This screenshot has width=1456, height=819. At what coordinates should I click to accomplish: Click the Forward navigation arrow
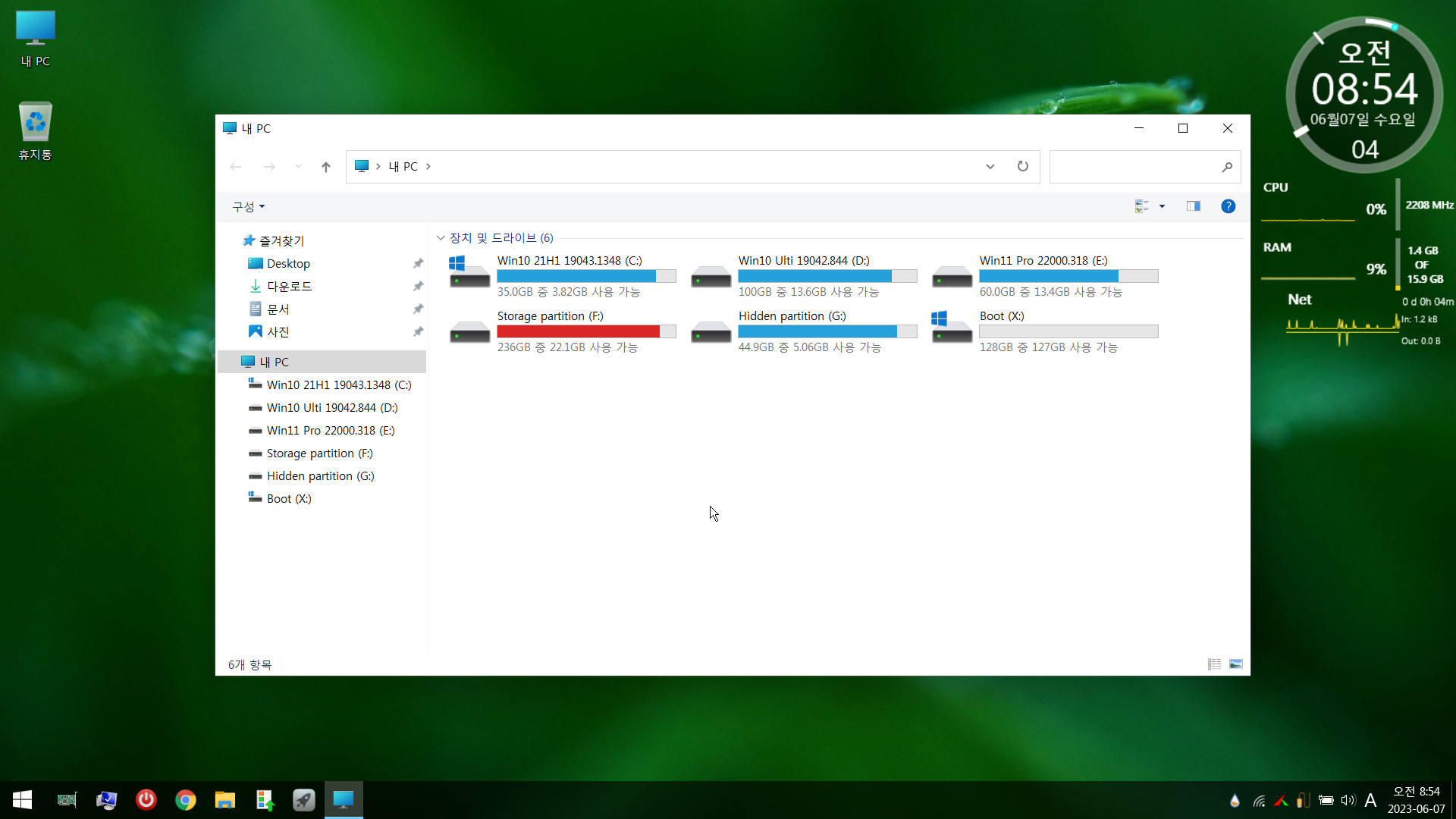point(269,167)
